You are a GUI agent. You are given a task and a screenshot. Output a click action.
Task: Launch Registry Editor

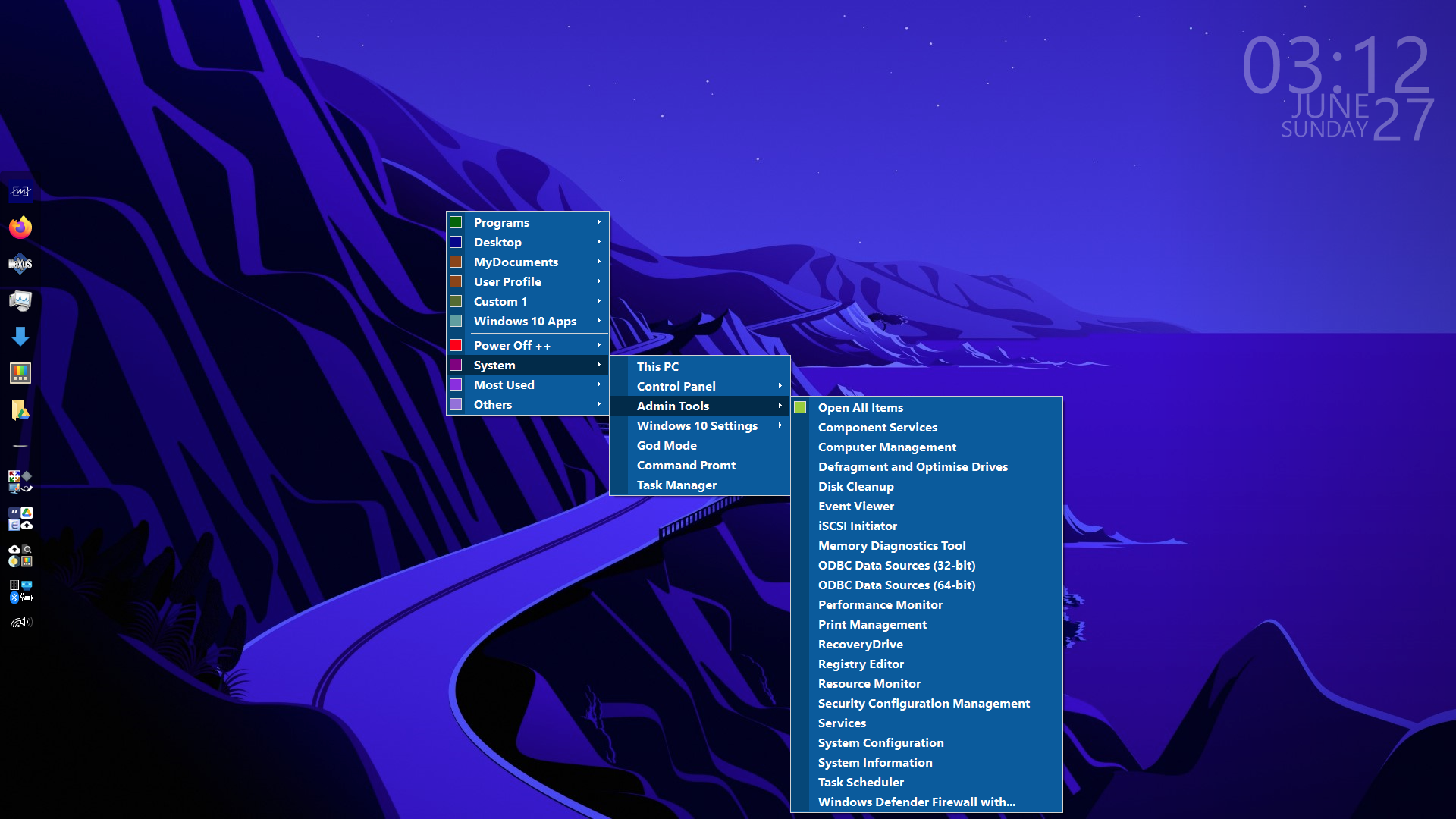coord(927,664)
